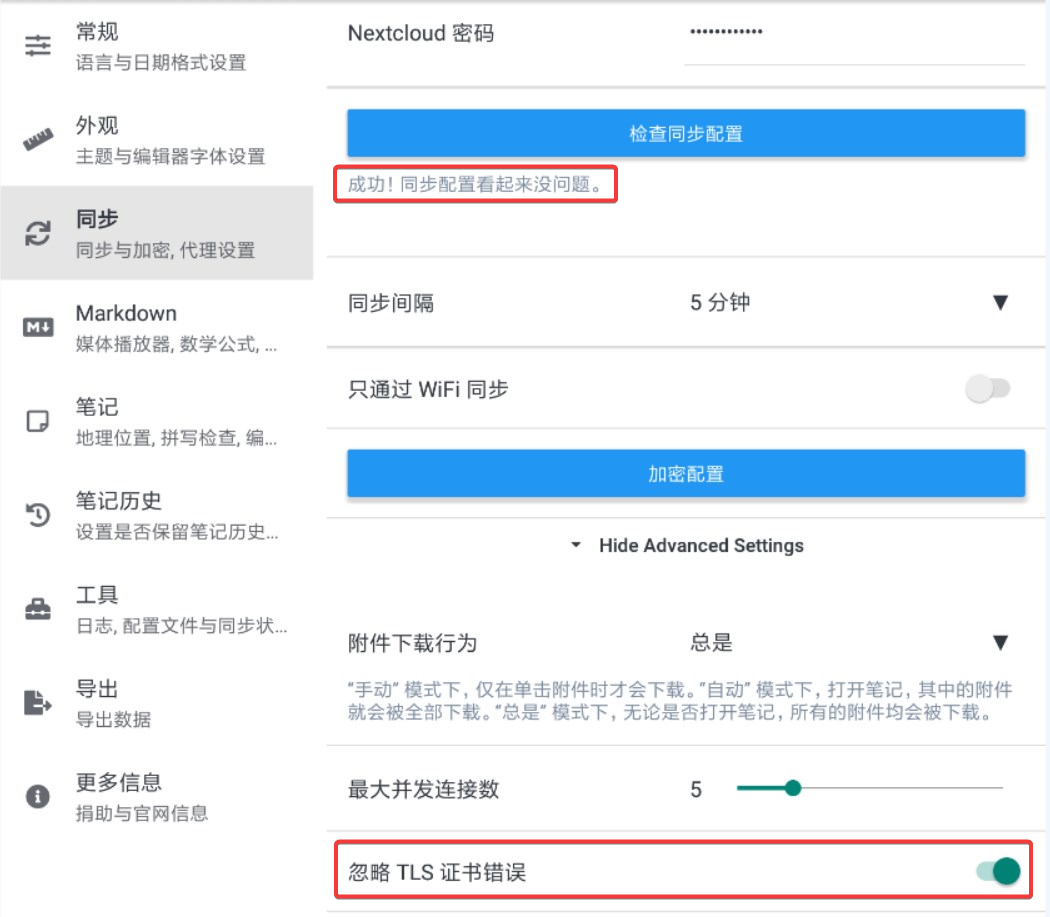Click the toolbox icon next to 工具
Viewport: 1050px width, 917px height.
[x=38, y=608]
